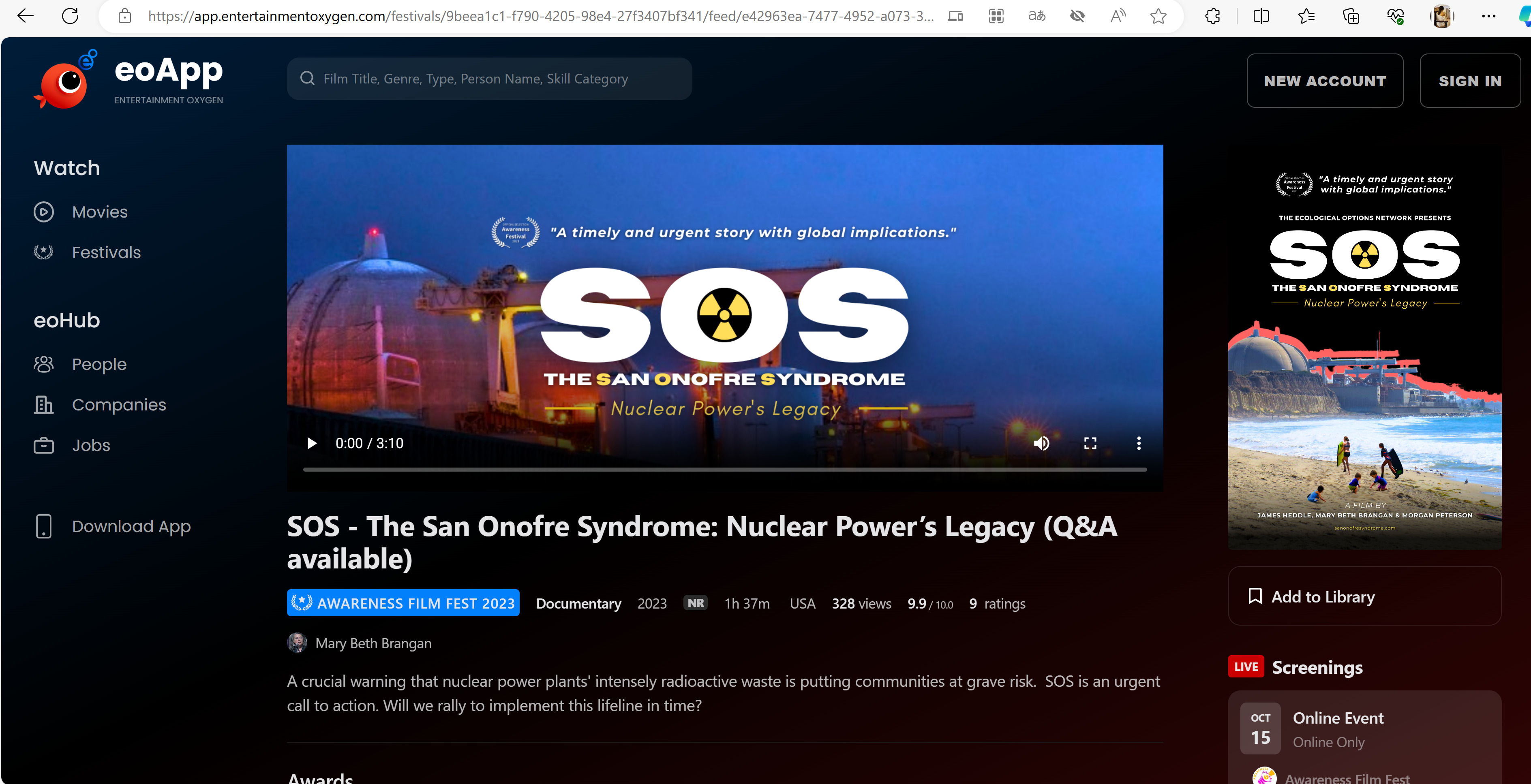
Task: Click the 328 views count
Action: [861, 603]
